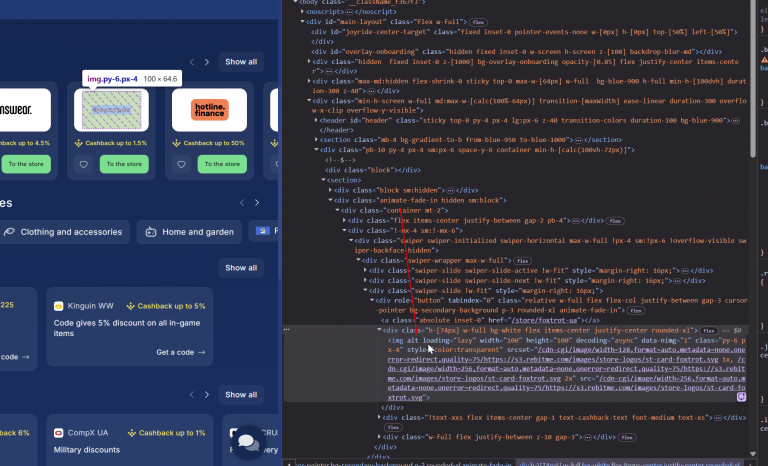Click the hotline.finance logo thumbnail
768x466 pixels.
pyautogui.click(x=209, y=110)
